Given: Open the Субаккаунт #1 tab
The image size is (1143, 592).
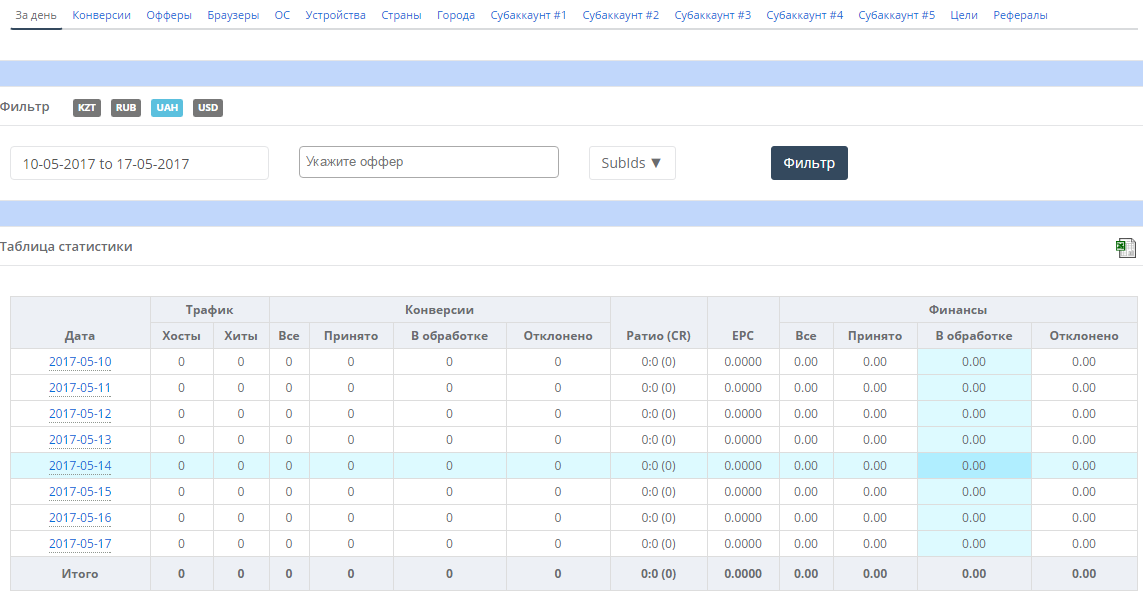Looking at the screenshot, I should click(x=528, y=15).
